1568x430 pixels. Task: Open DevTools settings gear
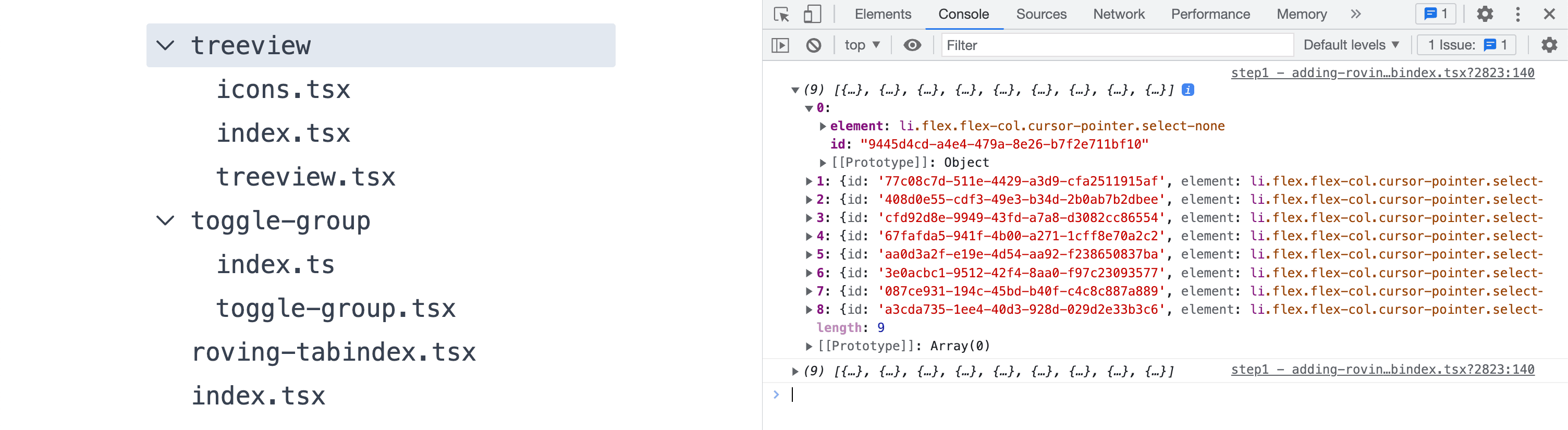(1485, 14)
